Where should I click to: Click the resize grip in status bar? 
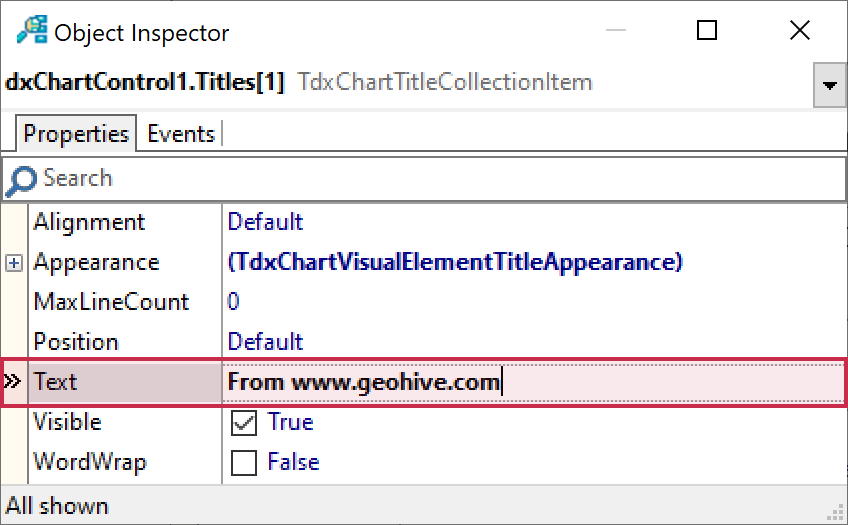tap(837, 514)
